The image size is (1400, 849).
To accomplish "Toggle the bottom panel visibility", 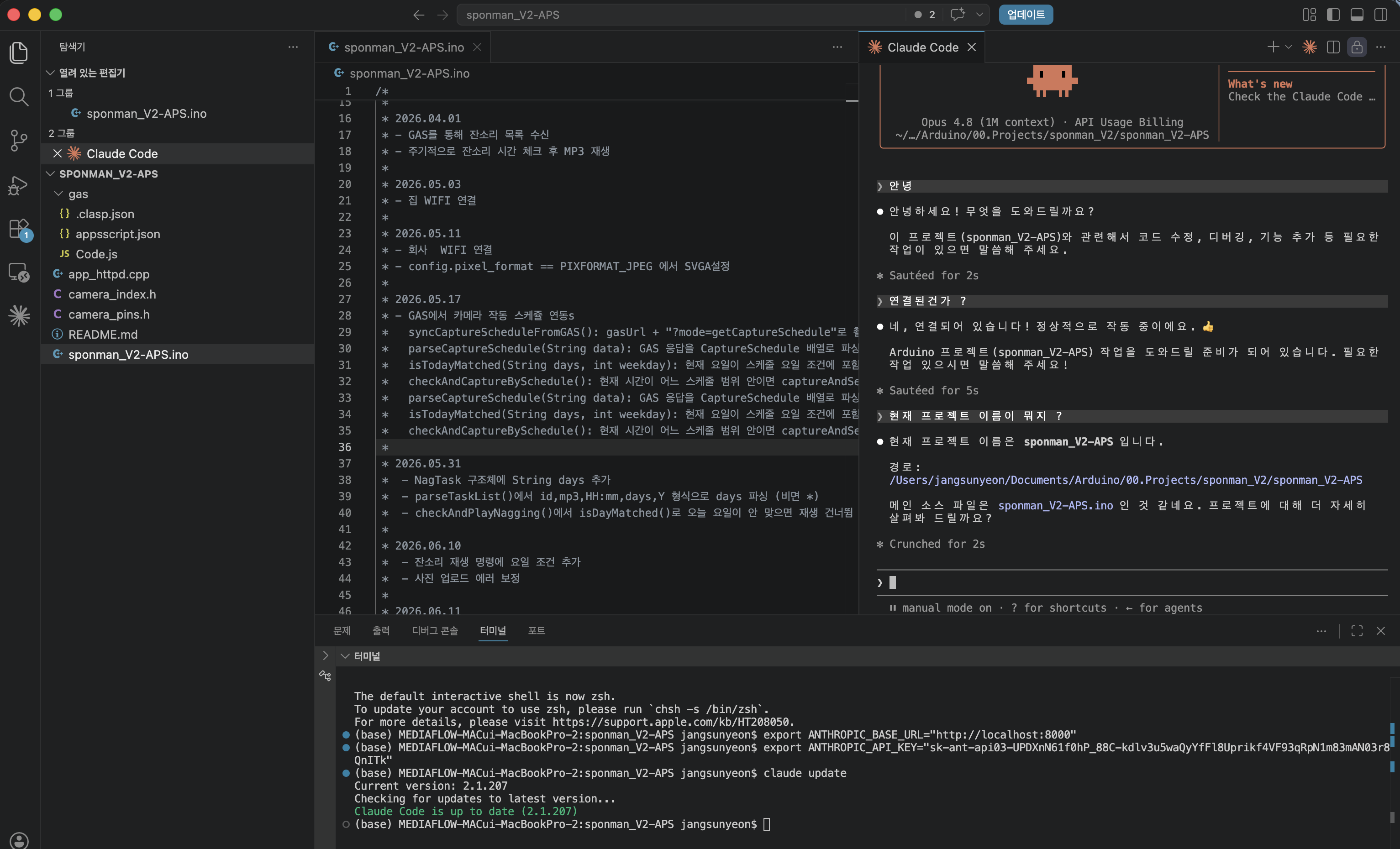I will (1357, 15).
